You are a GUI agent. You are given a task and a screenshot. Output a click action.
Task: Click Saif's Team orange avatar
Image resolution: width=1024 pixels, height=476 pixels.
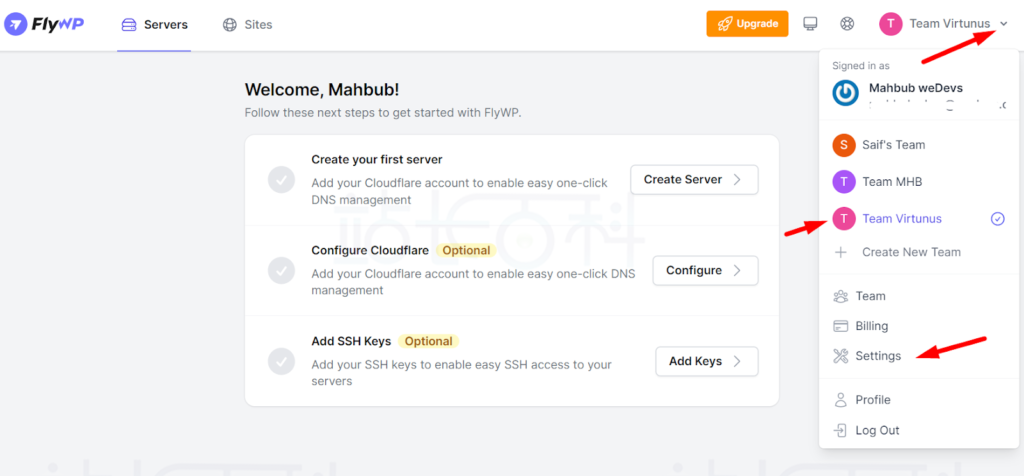coord(844,145)
